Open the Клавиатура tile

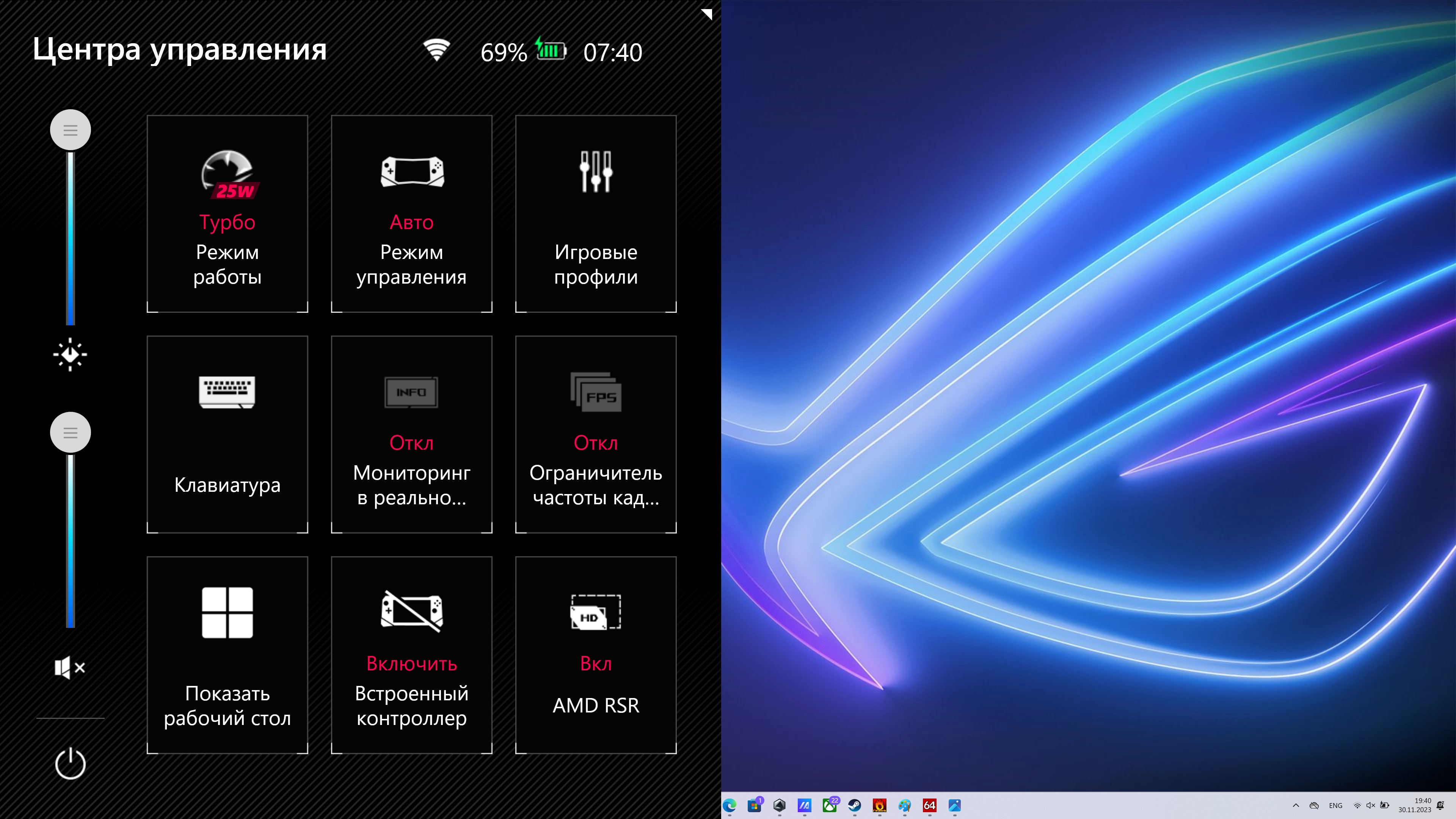227,434
